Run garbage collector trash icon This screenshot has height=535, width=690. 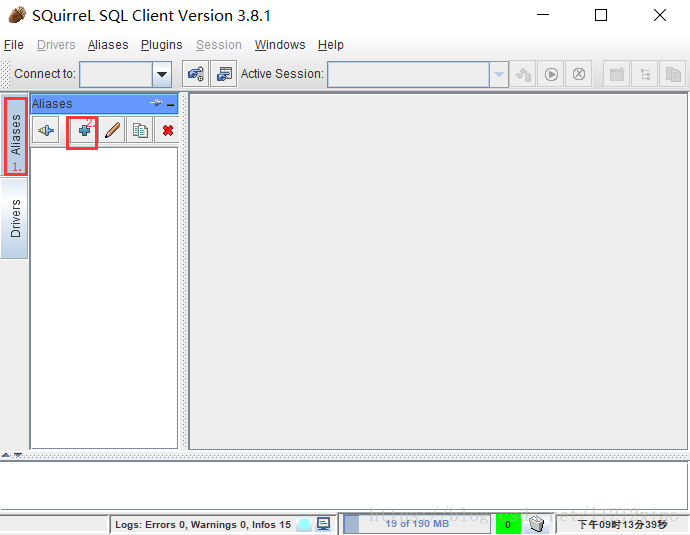point(536,524)
